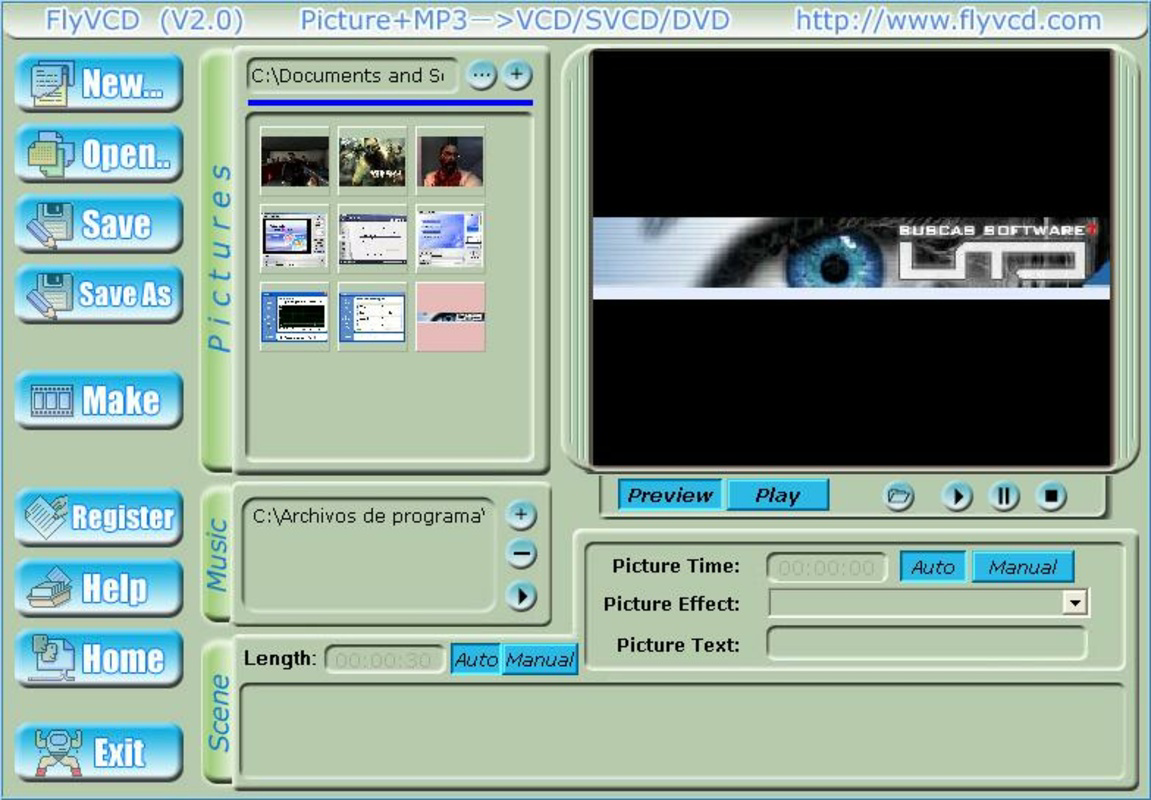Select the bearded man portrait thumbnail
Image resolution: width=1151 pixels, height=800 pixels.
click(x=450, y=161)
